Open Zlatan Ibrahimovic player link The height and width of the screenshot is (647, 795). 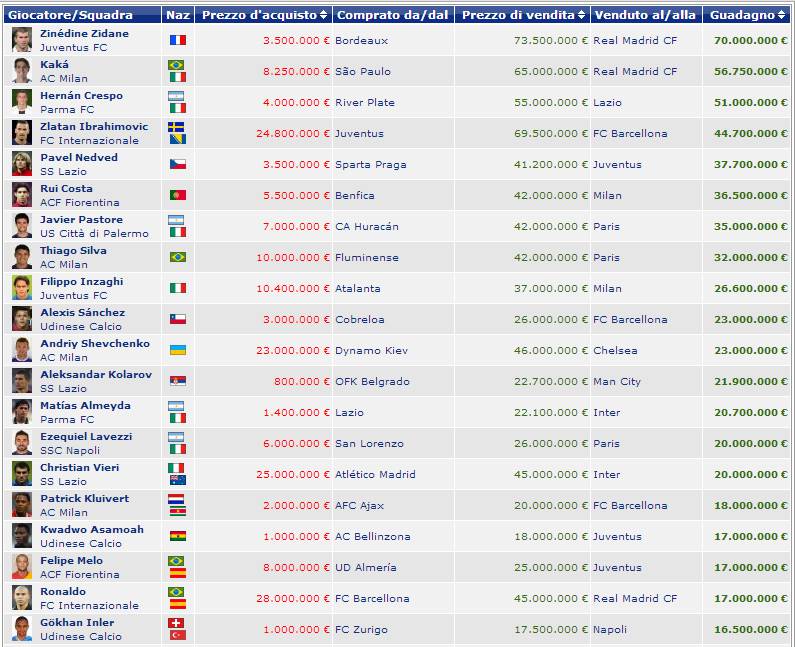click(x=94, y=126)
